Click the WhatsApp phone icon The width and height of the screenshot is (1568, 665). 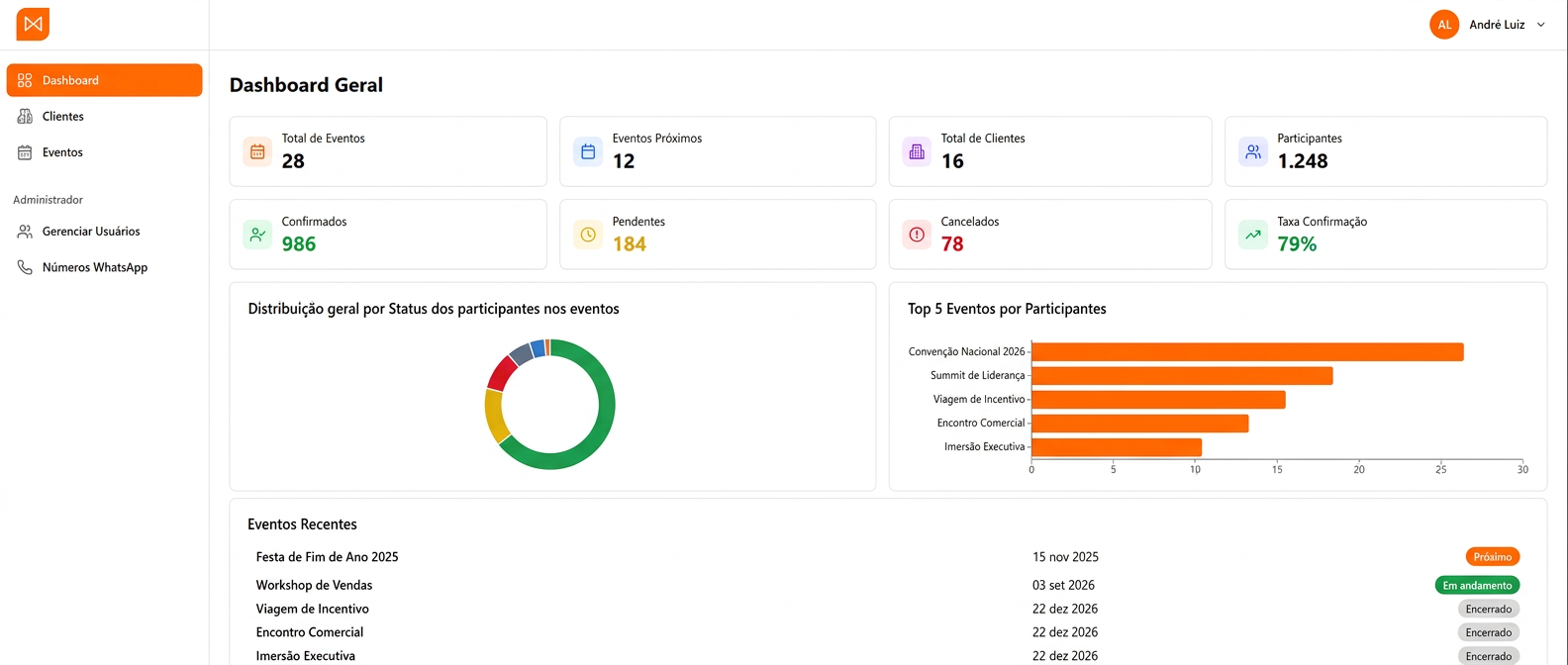click(25, 267)
